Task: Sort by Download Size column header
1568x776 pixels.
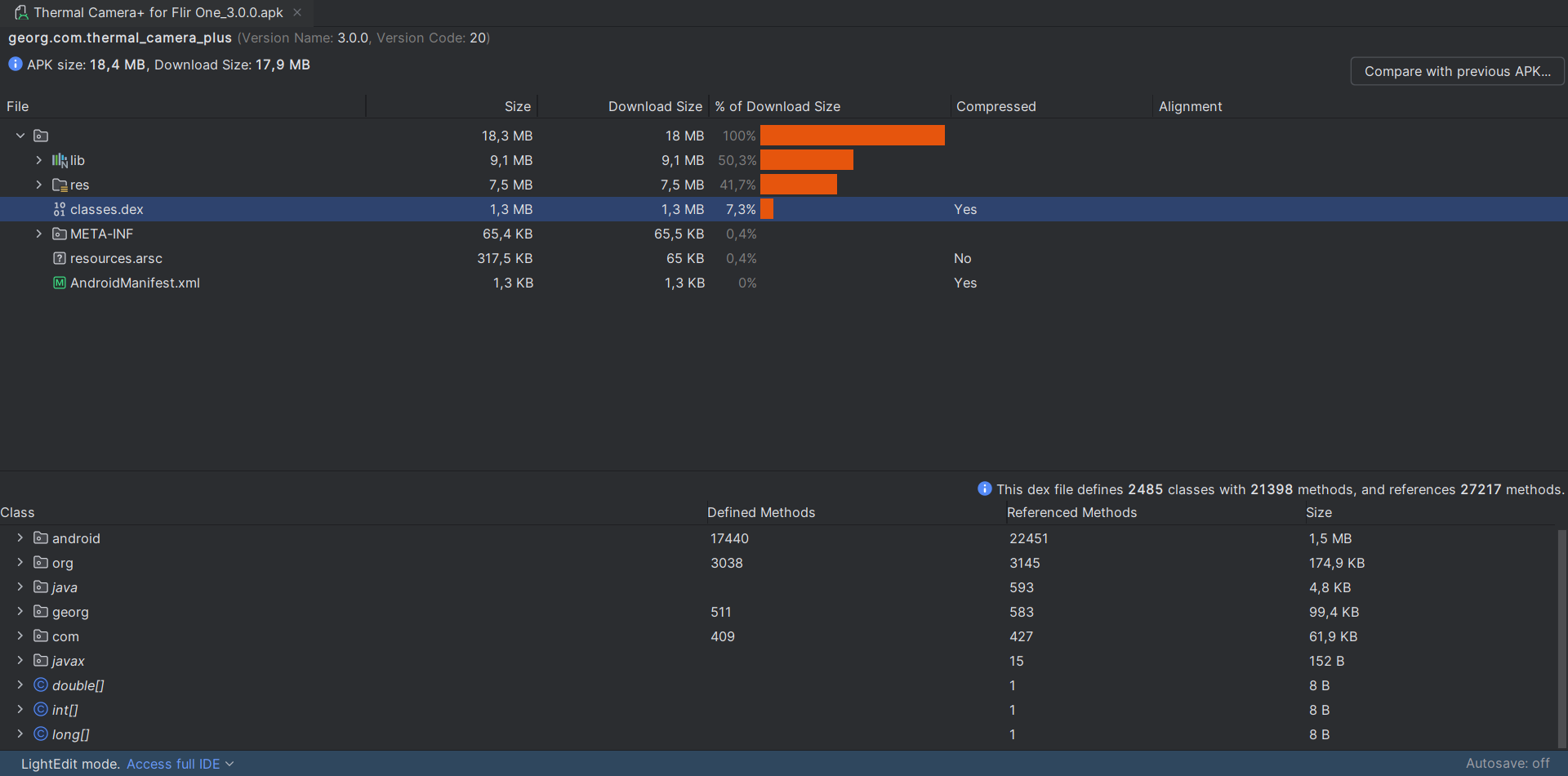Action: coord(654,106)
